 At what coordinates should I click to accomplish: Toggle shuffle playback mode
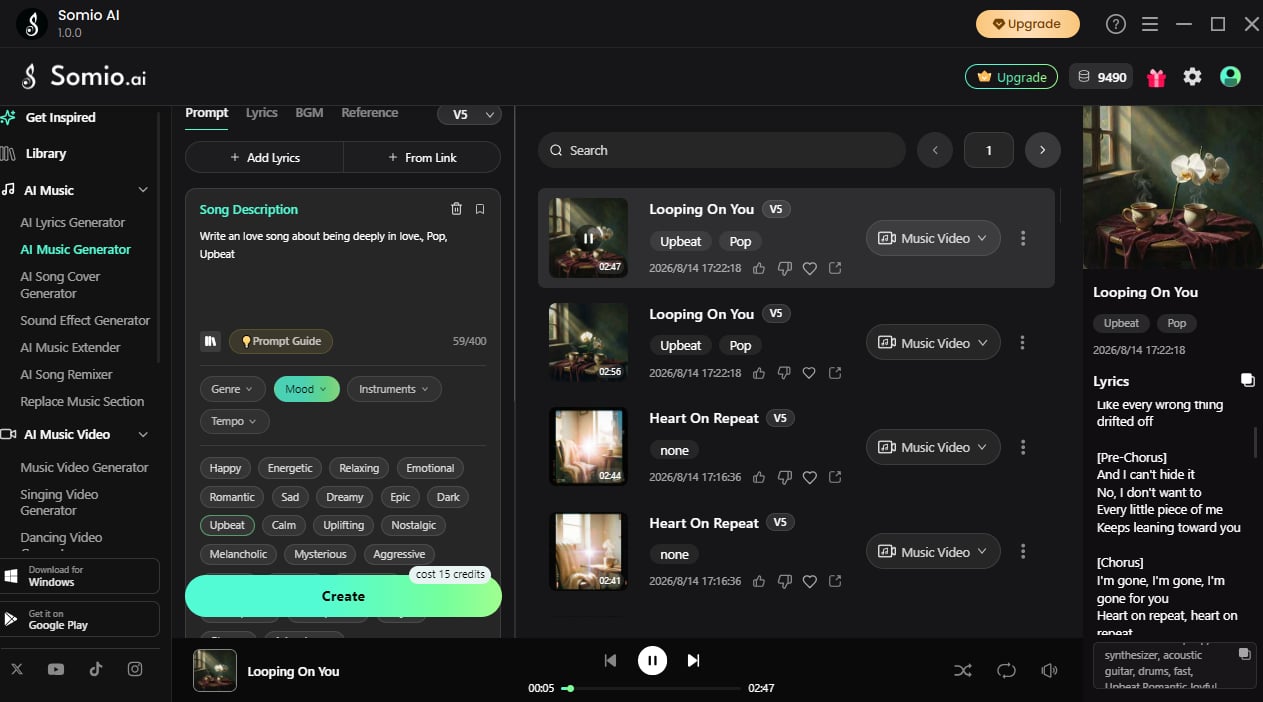coord(962,670)
